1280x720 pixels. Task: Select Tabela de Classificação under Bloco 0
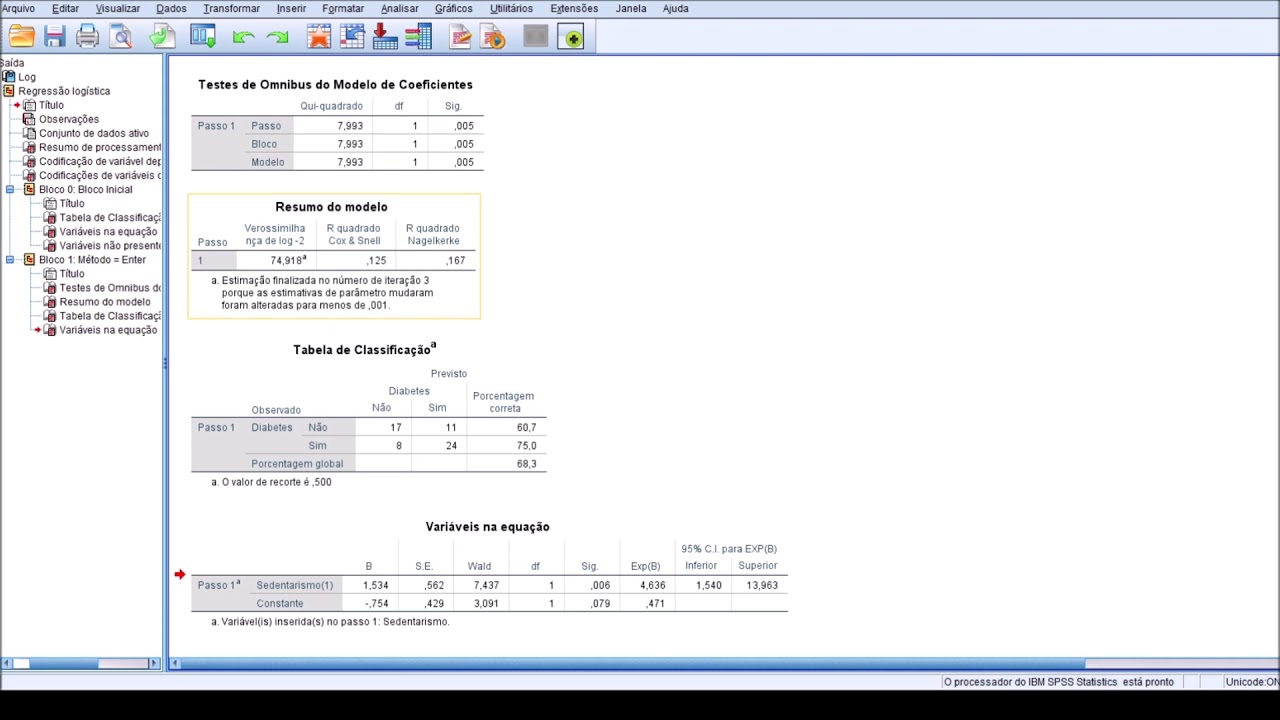(109, 217)
